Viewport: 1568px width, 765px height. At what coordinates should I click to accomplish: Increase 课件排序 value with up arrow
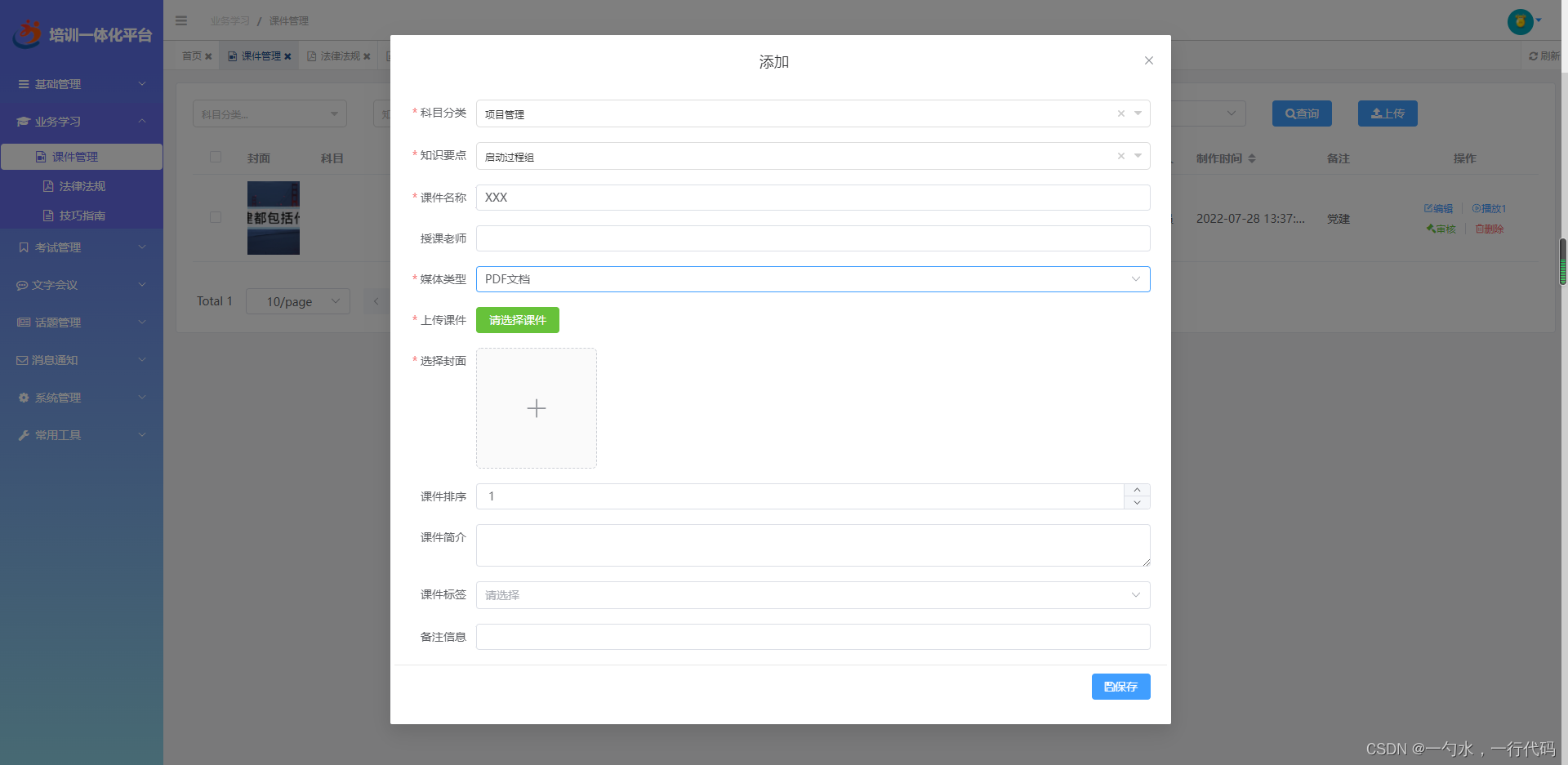pyautogui.click(x=1137, y=490)
